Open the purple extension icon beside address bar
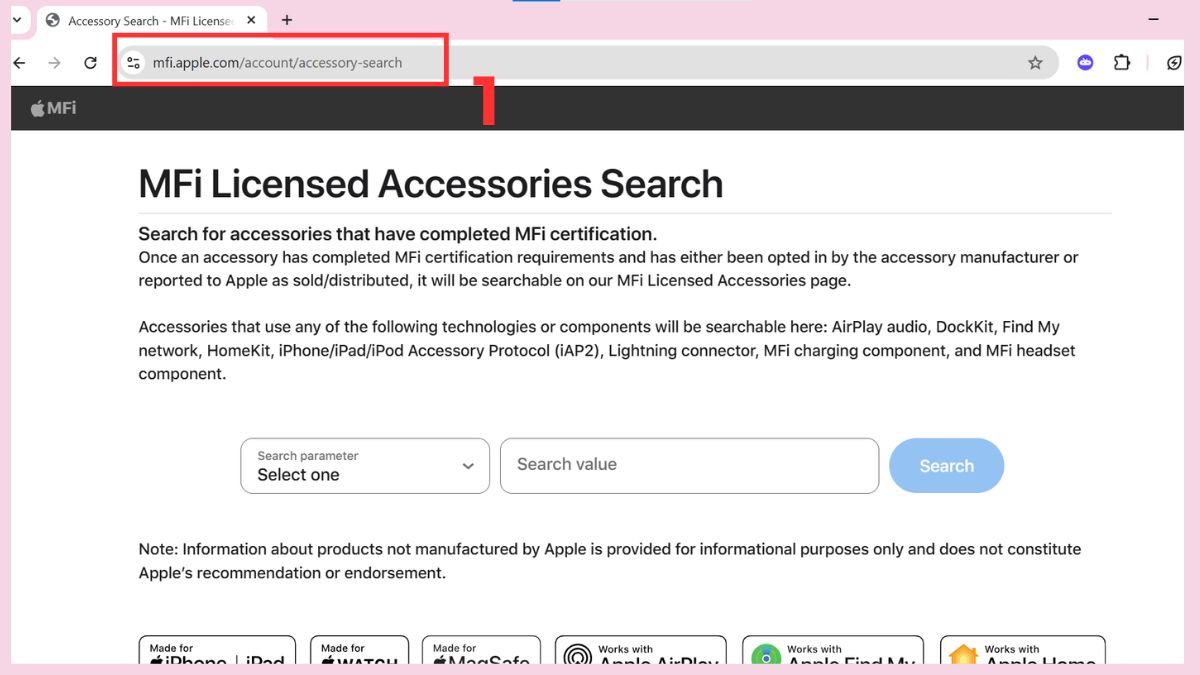The height and width of the screenshot is (675, 1200). point(1084,62)
